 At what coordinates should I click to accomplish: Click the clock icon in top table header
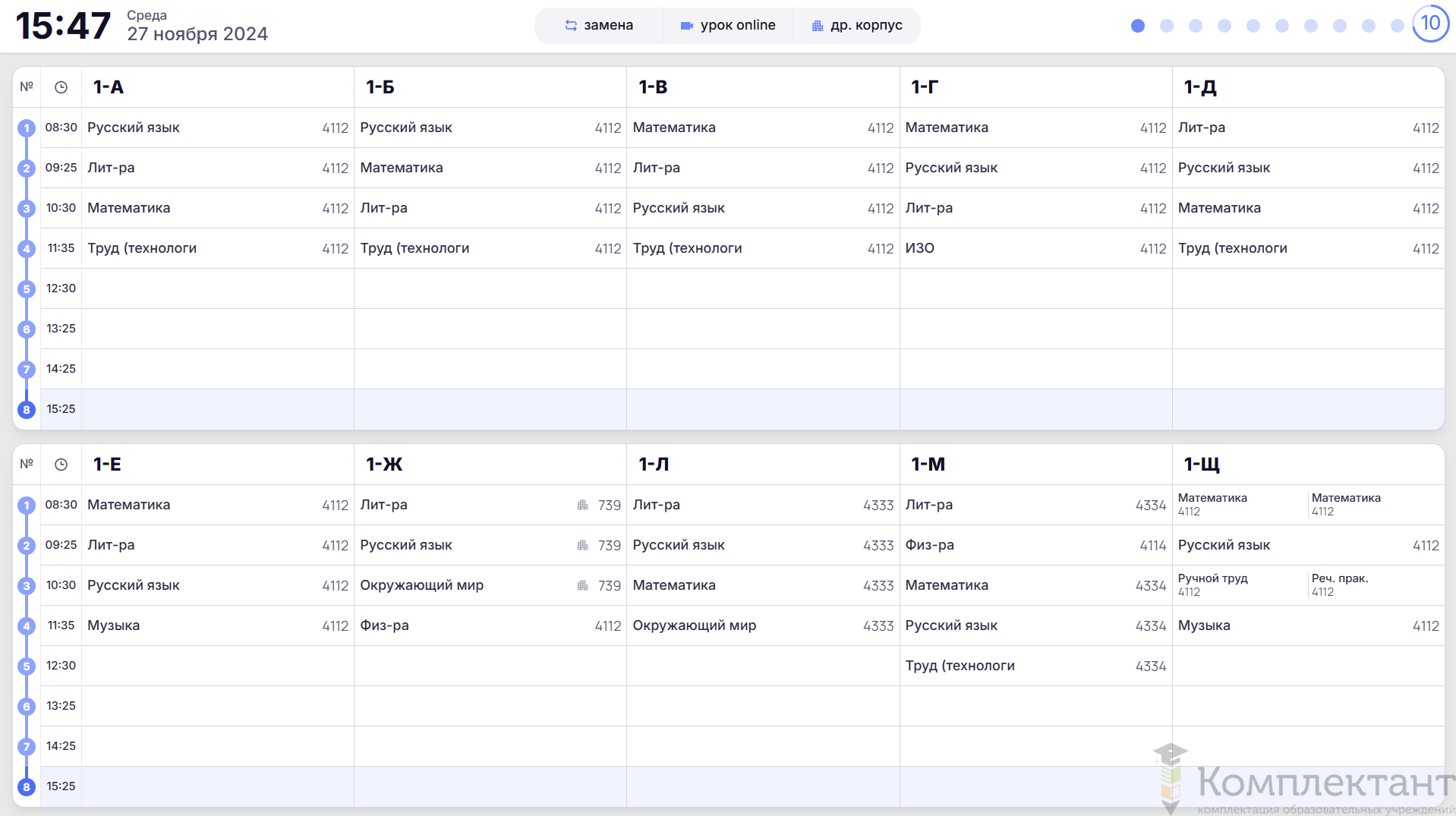click(x=61, y=87)
